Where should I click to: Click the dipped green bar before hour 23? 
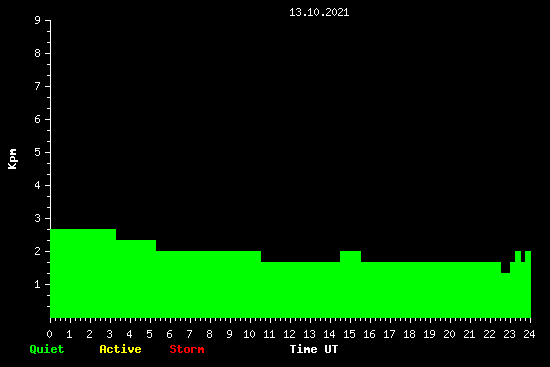[505, 295]
